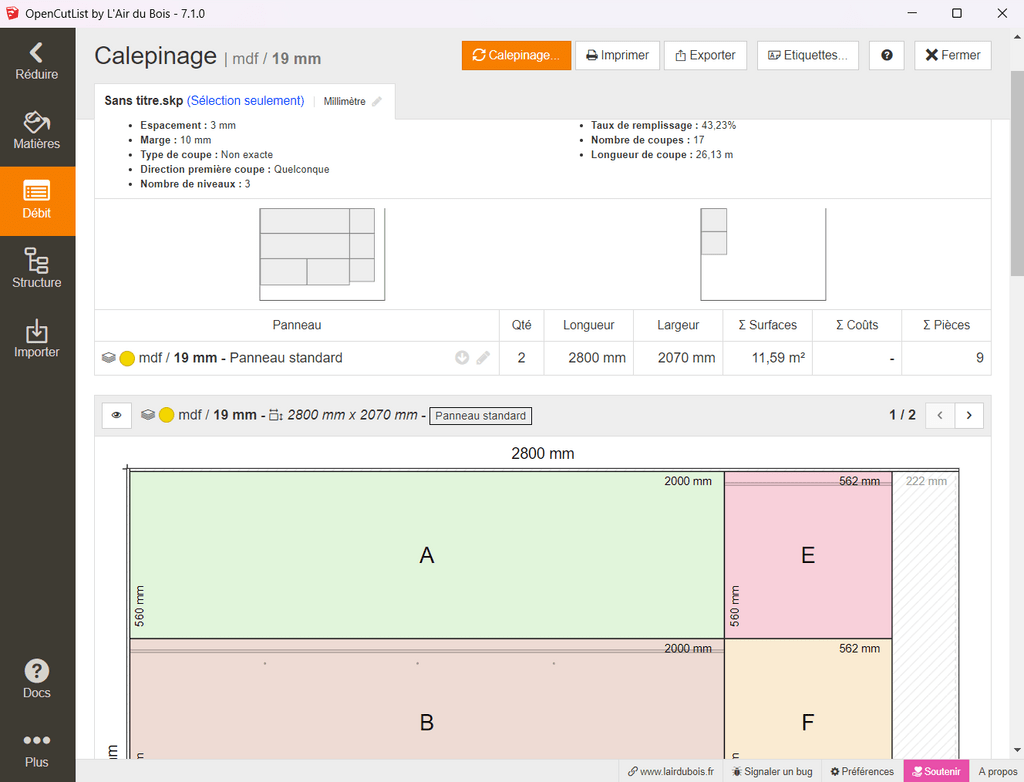Go to next sheet with right chevron
This screenshot has width=1024, height=782.
point(969,415)
